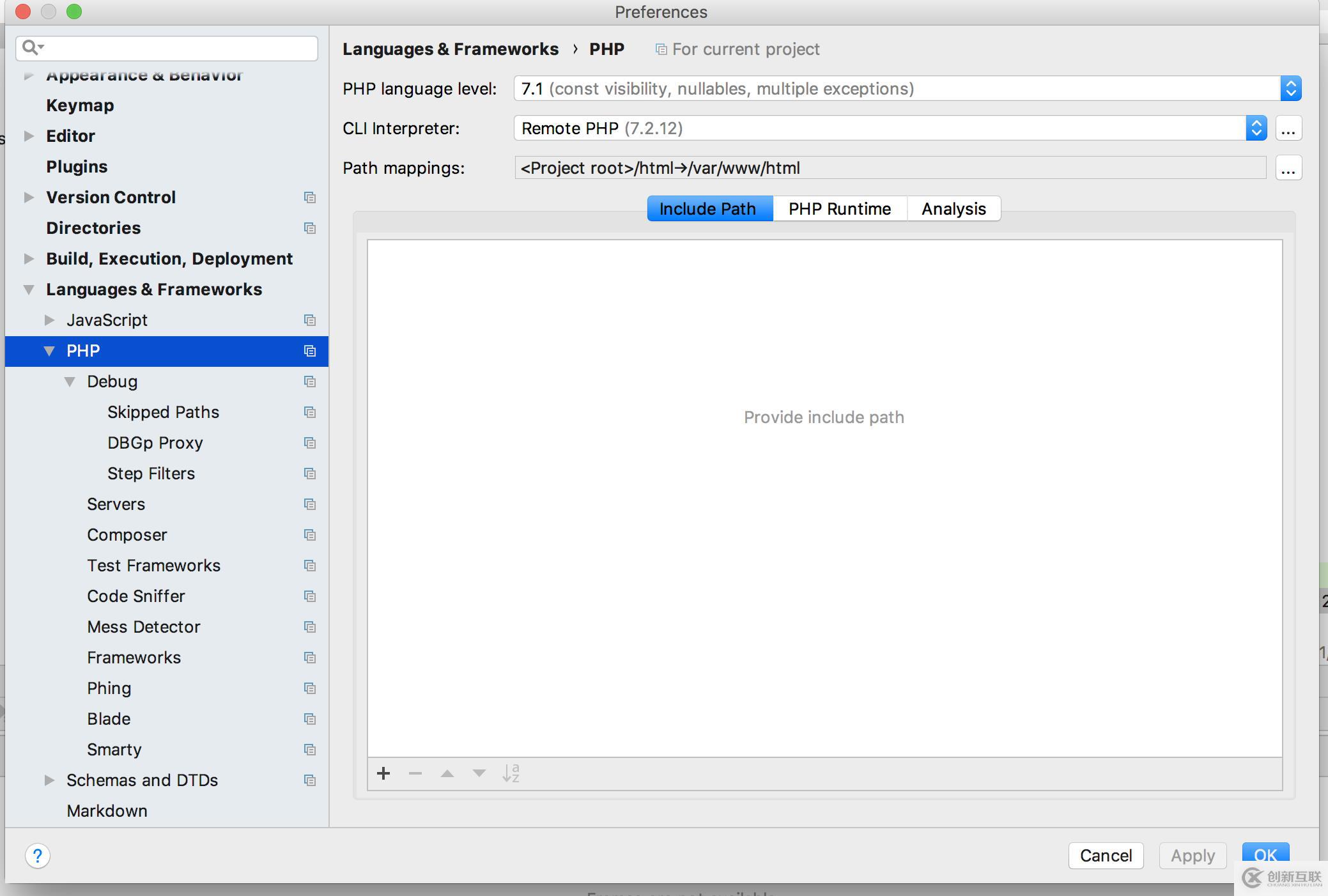Viewport: 1328px width, 896px height.
Task: Collapse the PHP node
Action: 49,350
